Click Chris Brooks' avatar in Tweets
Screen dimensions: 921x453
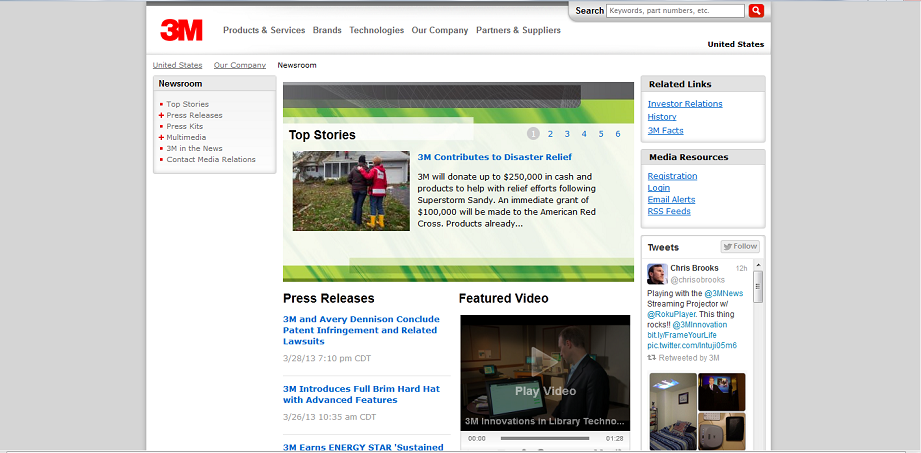point(657,274)
